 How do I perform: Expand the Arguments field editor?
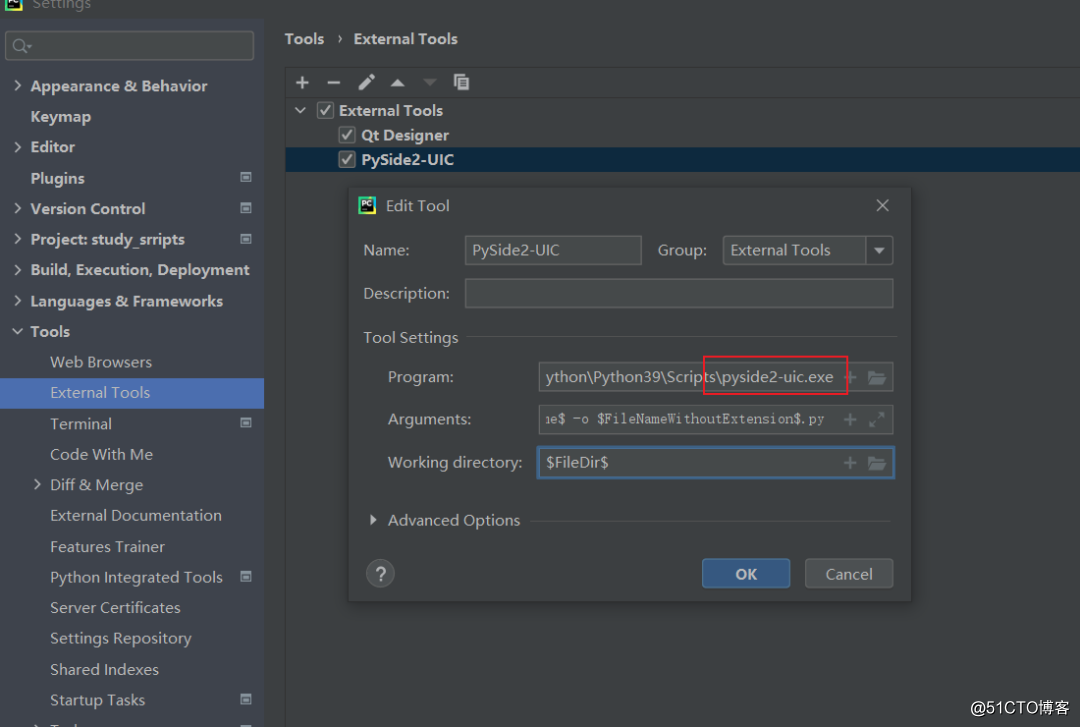coord(877,419)
